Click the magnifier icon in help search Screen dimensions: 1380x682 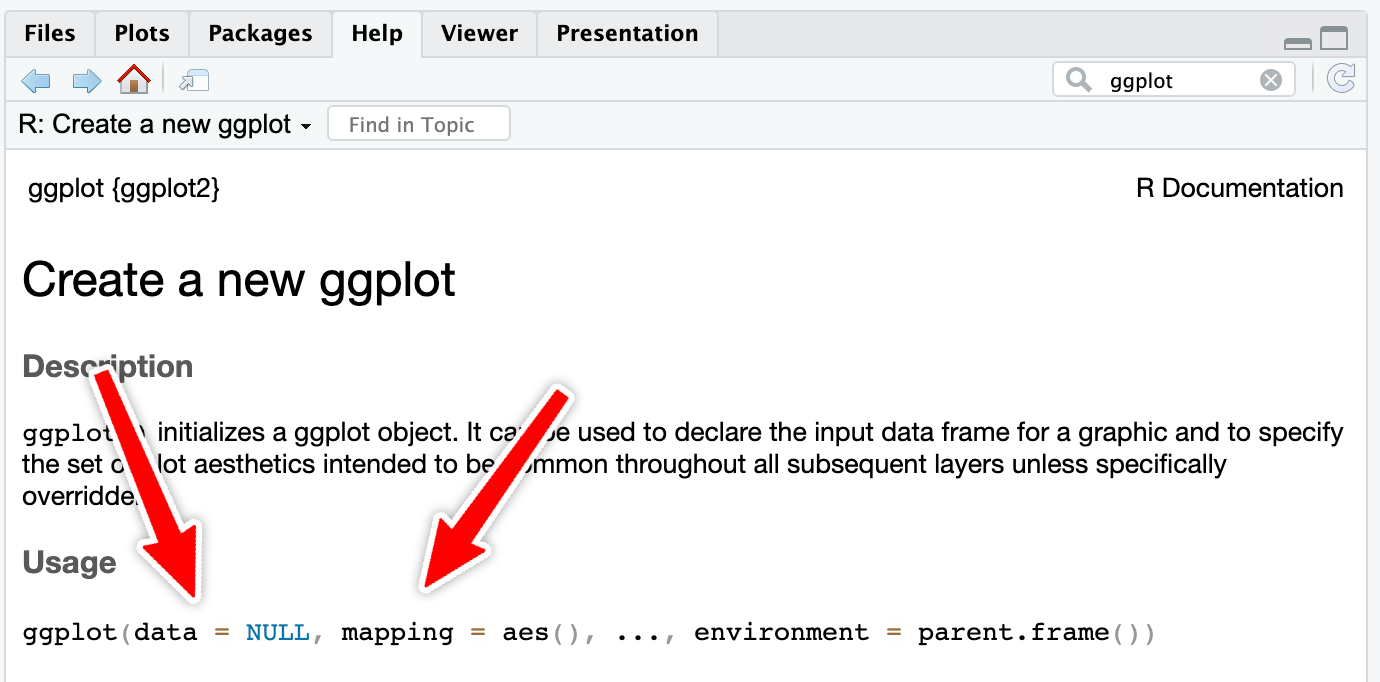pos(1079,80)
